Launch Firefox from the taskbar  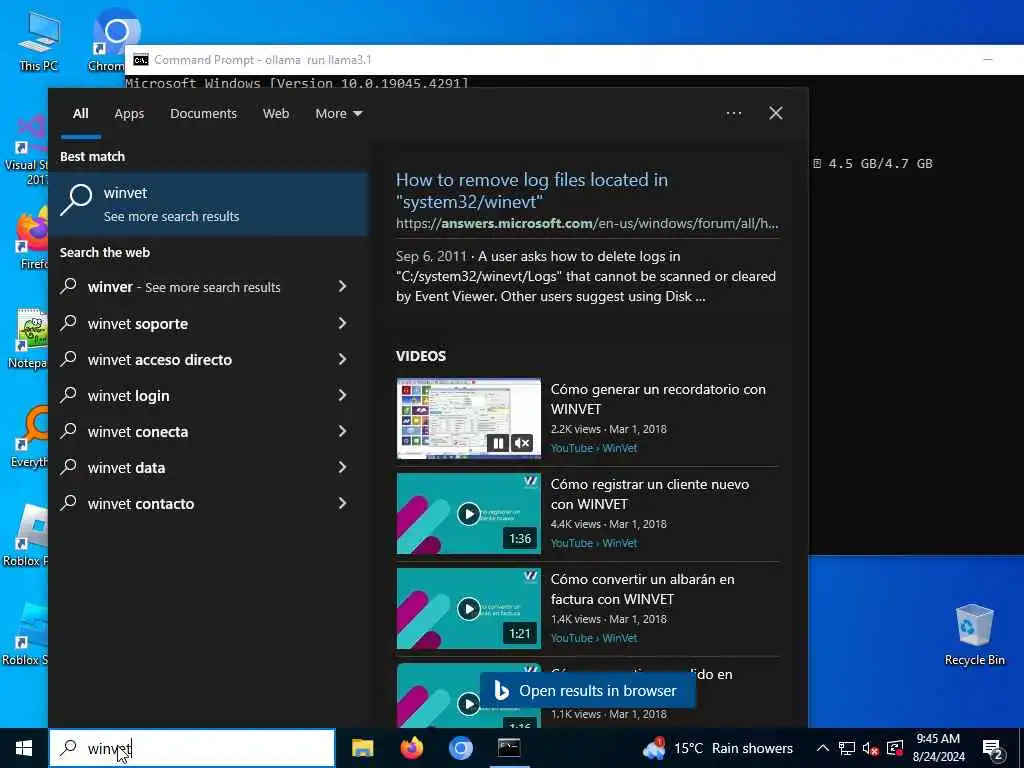411,748
